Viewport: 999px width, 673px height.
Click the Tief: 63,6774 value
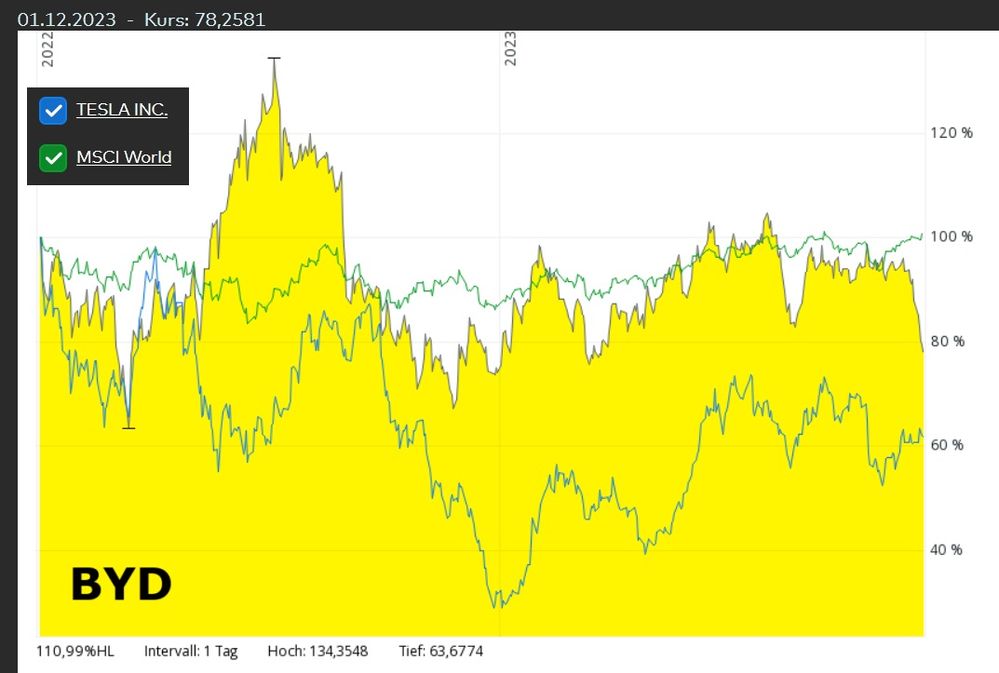pos(441,651)
